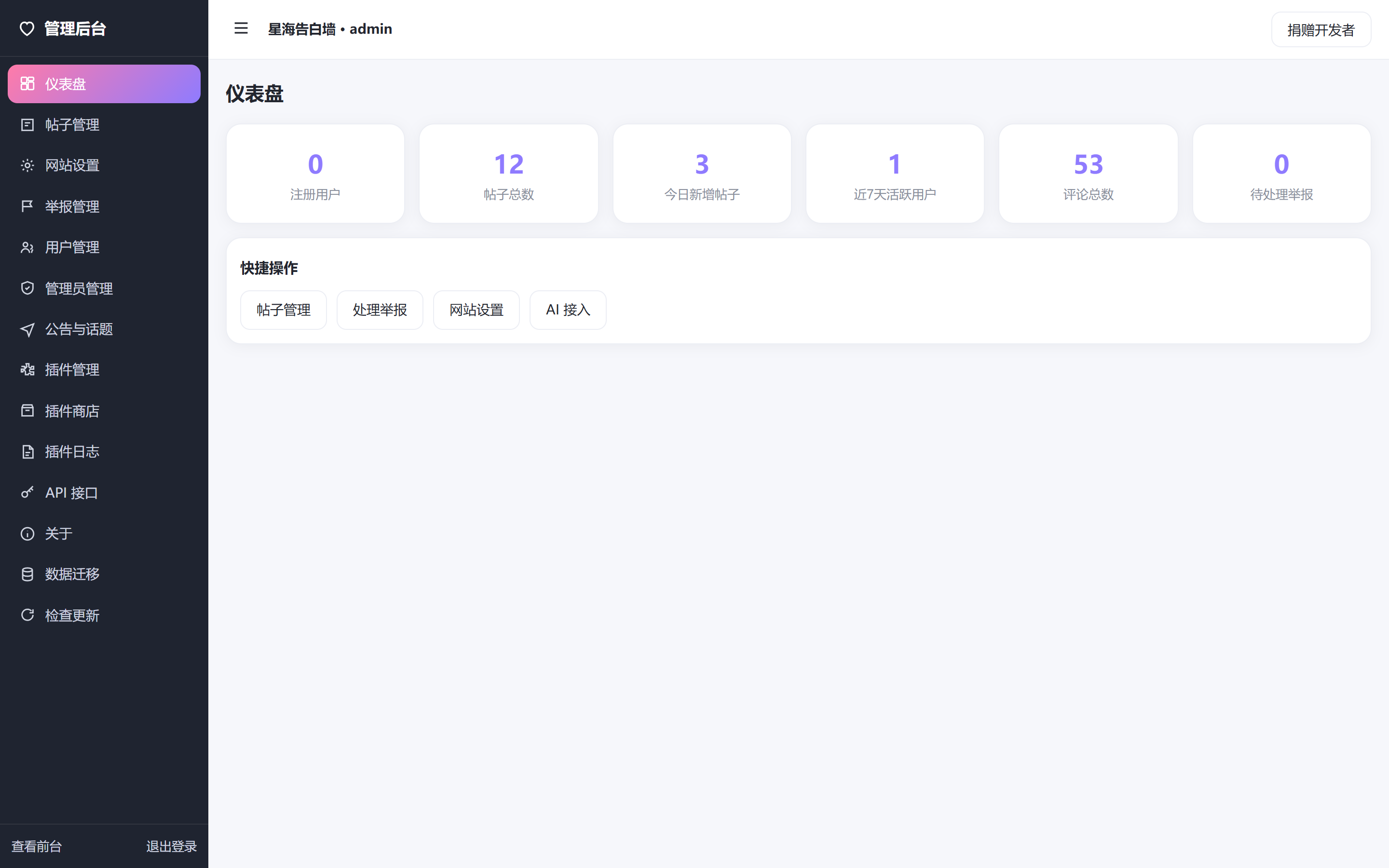Click the 快捷操作 heading text
The height and width of the screenshot is (868, 1389).
269,268
